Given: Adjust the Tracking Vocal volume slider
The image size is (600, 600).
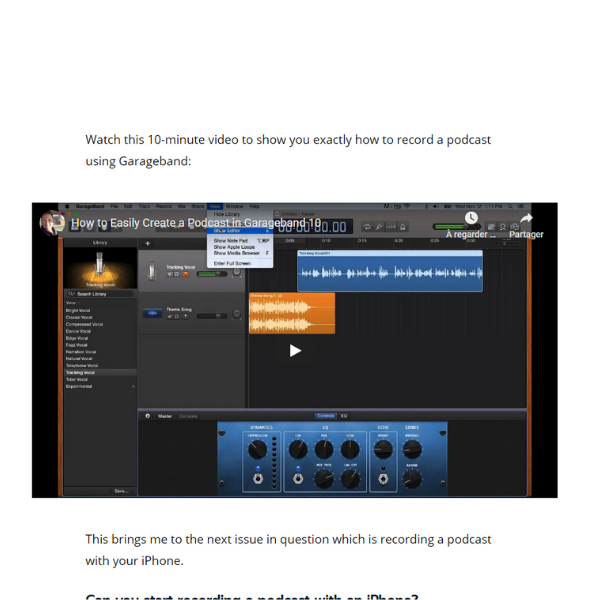Looking at the screenshot, I should click(x=212, y=274).
